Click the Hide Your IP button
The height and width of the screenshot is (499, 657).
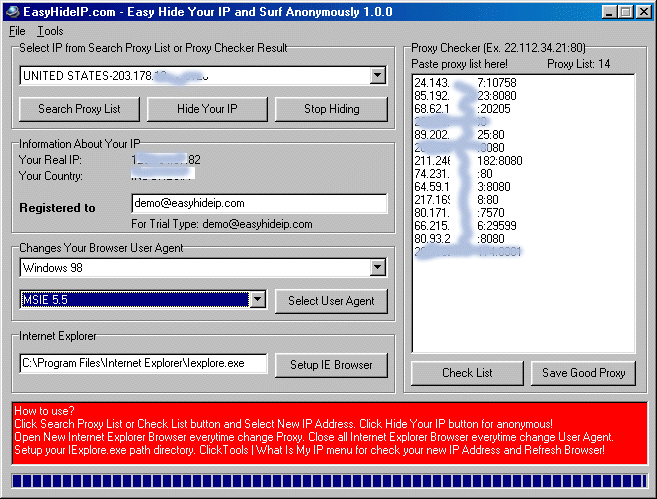coord(207,109)
